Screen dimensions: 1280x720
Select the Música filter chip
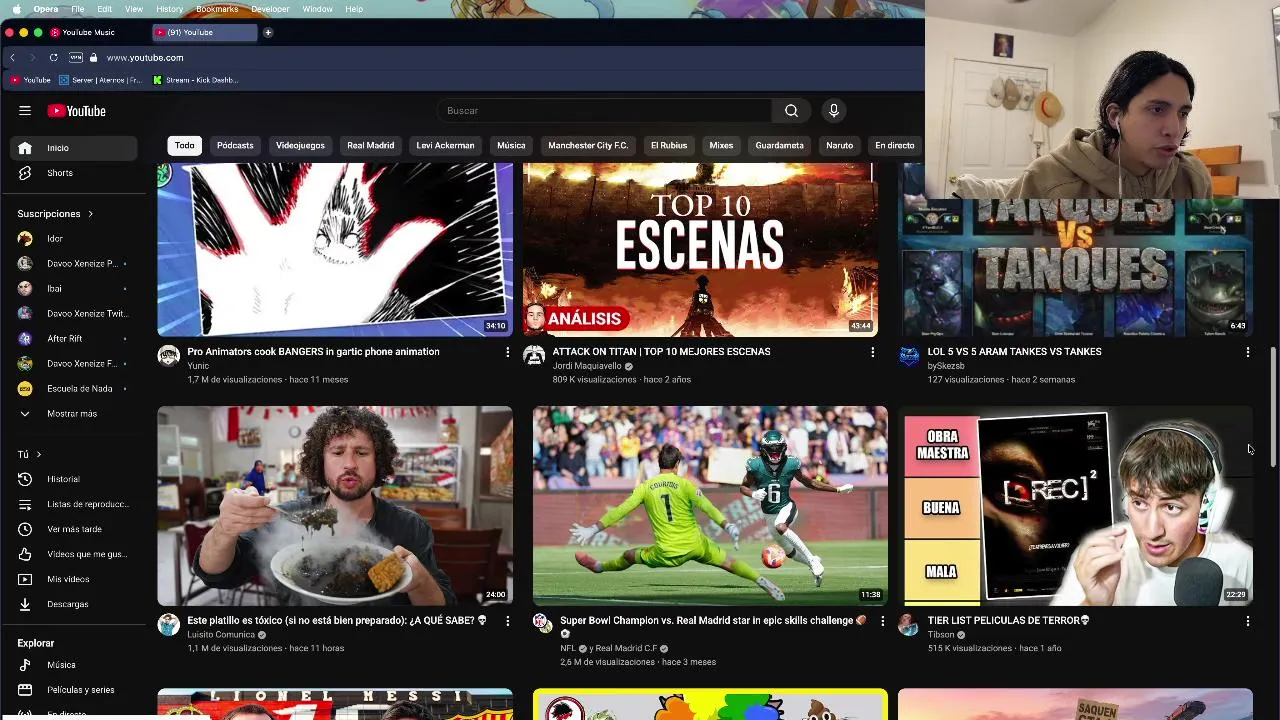coord(511,146)
